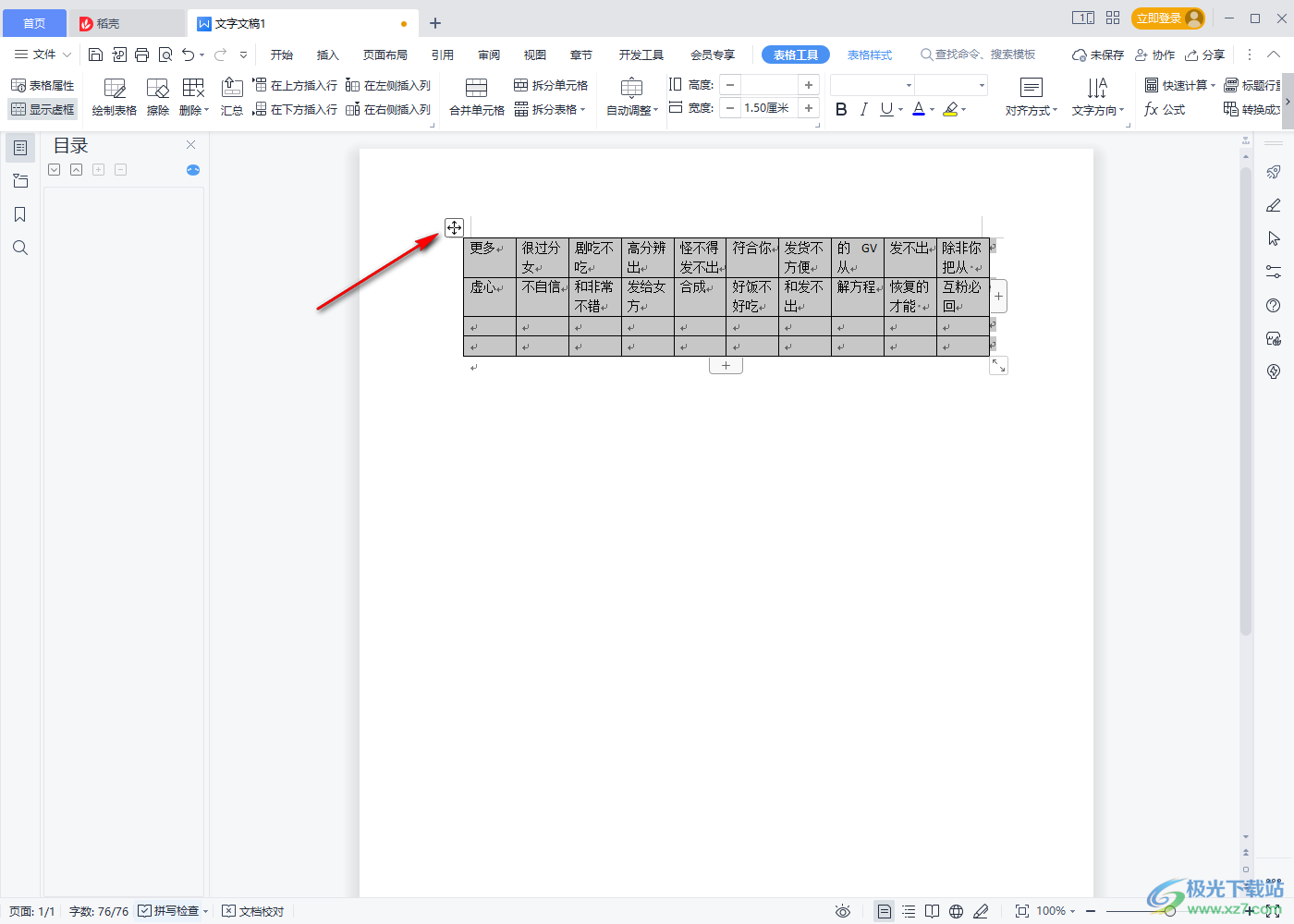Apply the yellow highlight color
This screenshot has width=1294, height=924.
[950, 109]
